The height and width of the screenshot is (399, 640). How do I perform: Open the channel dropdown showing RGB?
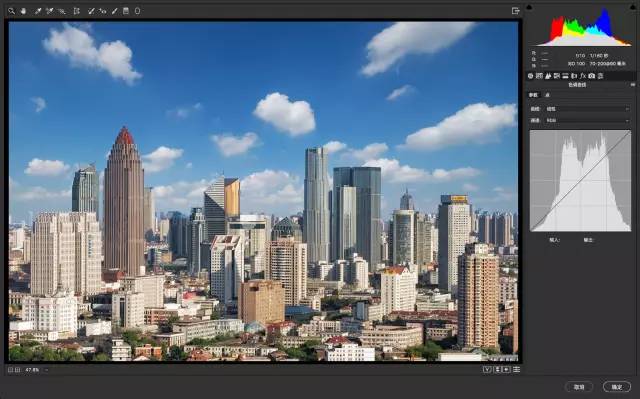[x=587, y=120]
